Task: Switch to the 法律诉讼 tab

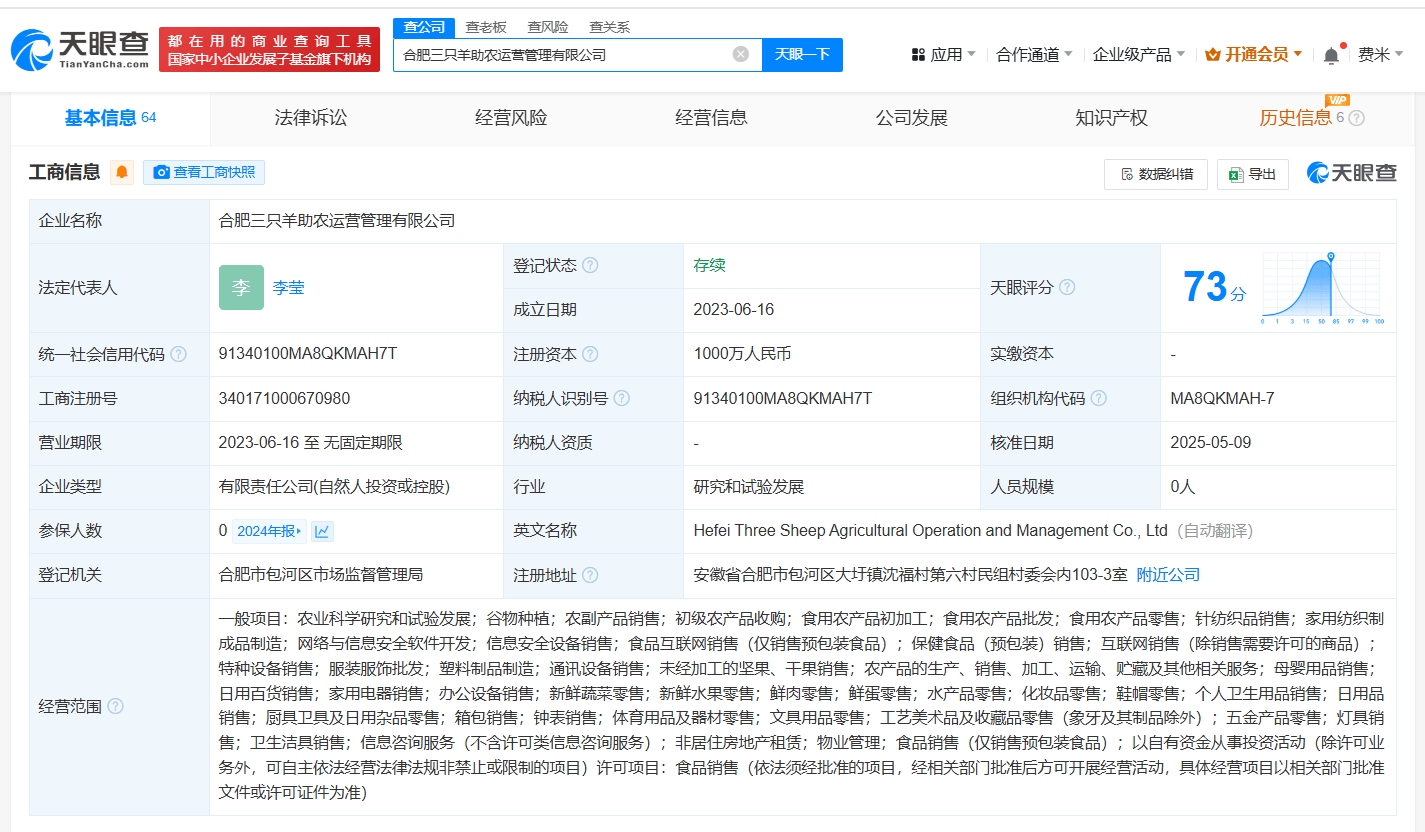Action: (x=311, y=118)
